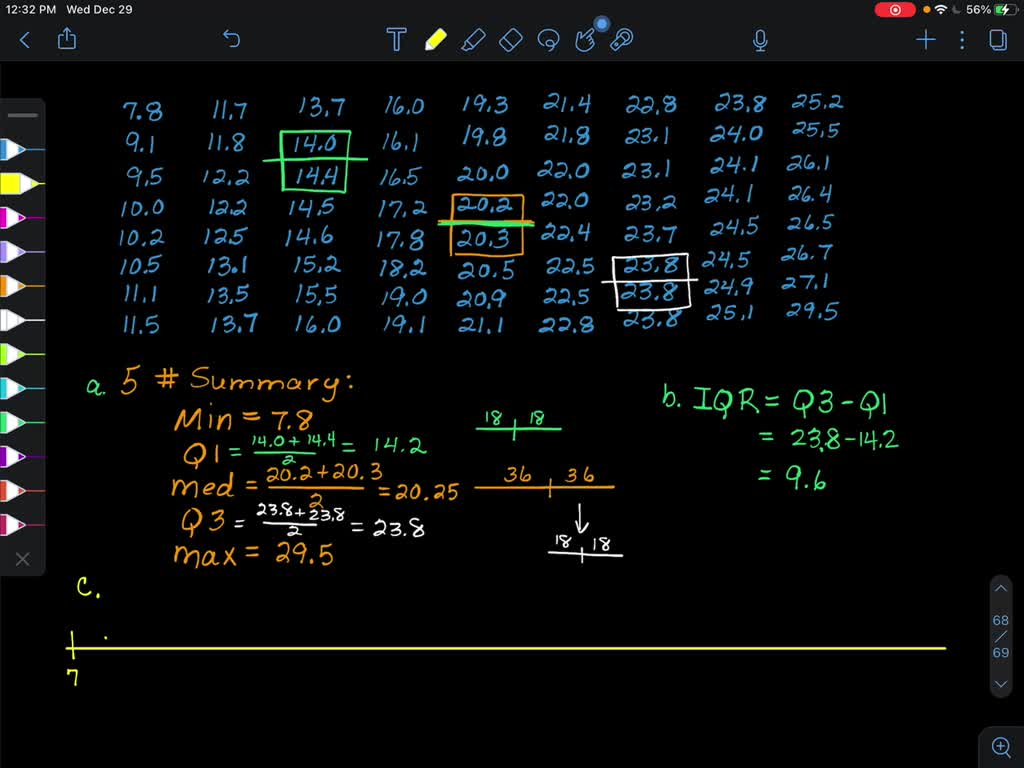Open the zoom magnifier in bottom corner
The image size is (1024, 768).
(x=1001, y=746)
